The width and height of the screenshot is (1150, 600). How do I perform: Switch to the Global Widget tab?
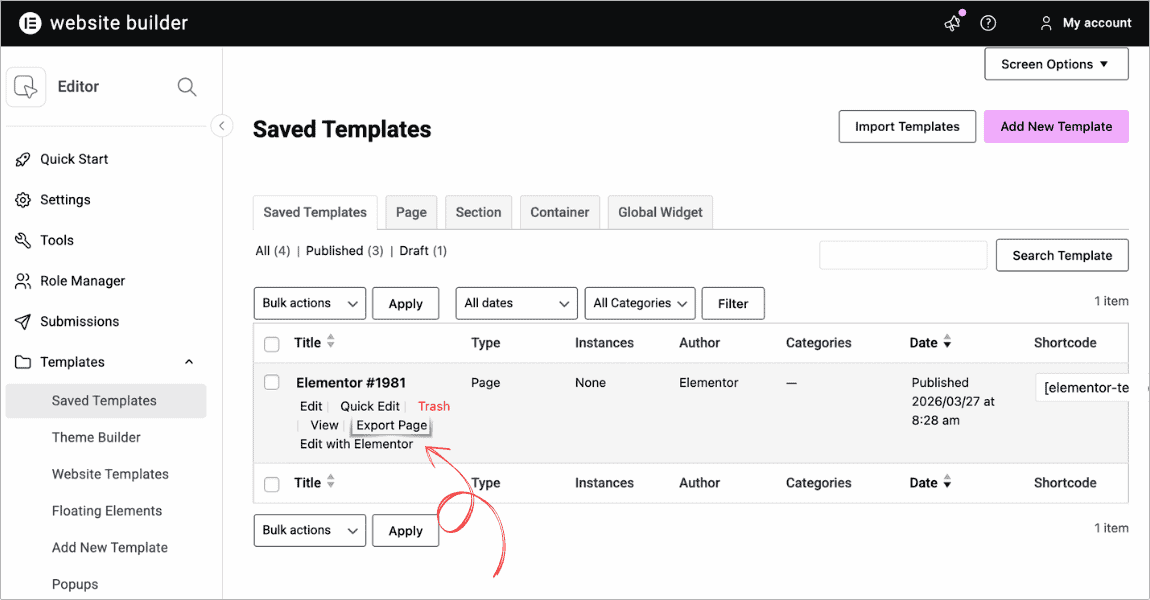[x=660, y=212]
